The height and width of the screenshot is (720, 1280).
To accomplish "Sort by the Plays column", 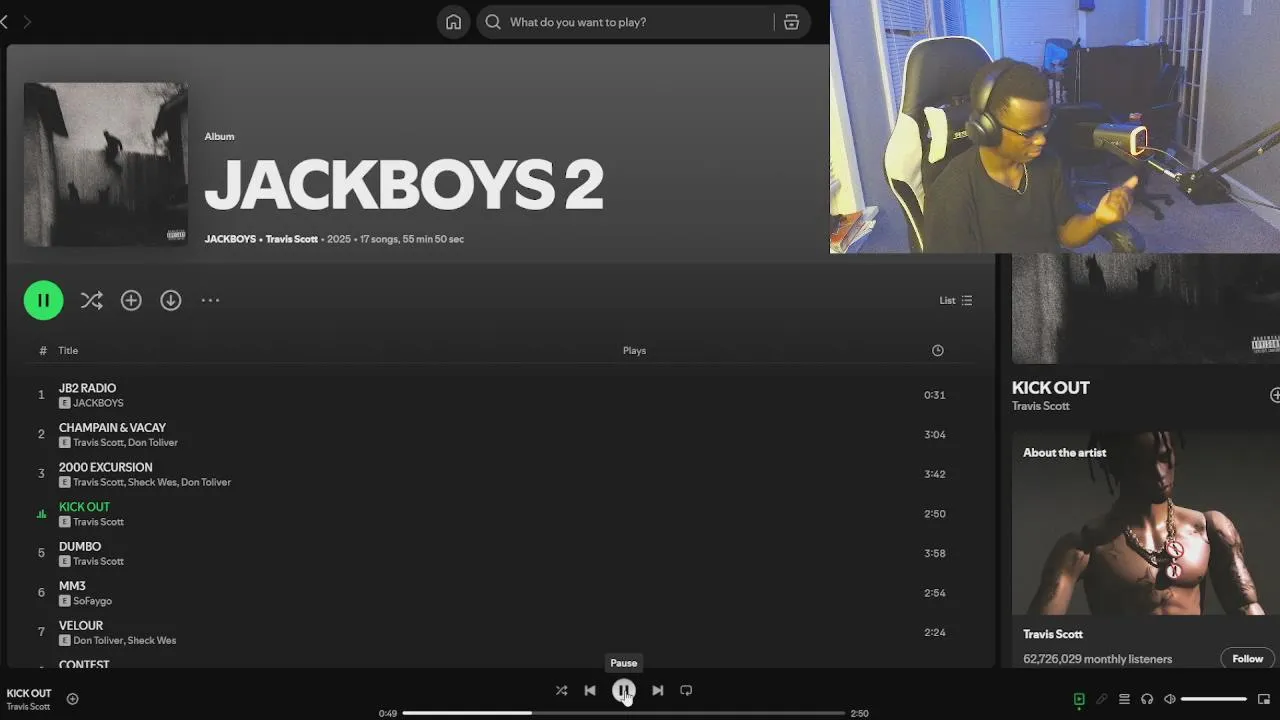I will tap(634, 350).
